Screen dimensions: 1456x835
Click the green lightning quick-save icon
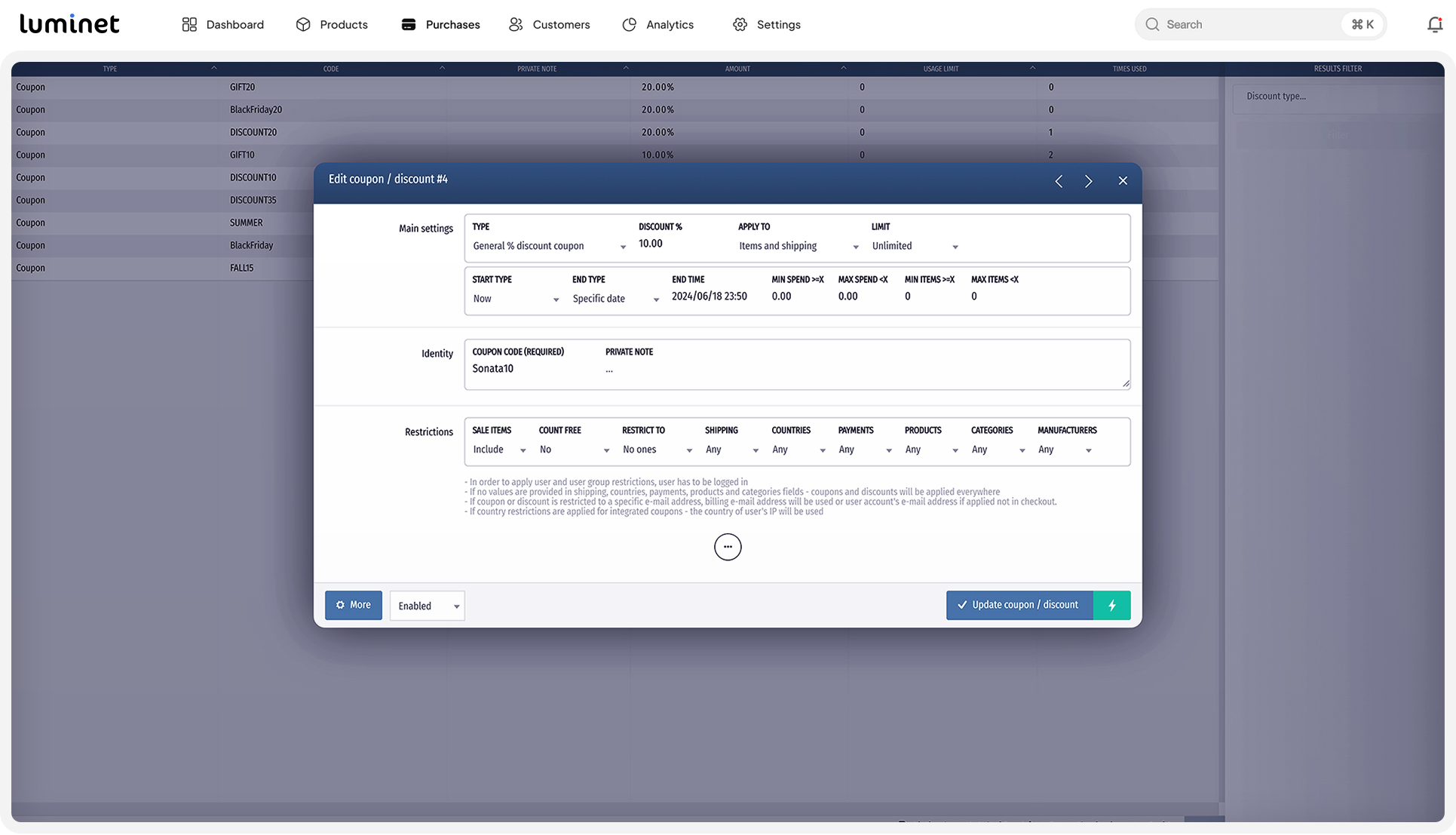[x=1111, y=605]
